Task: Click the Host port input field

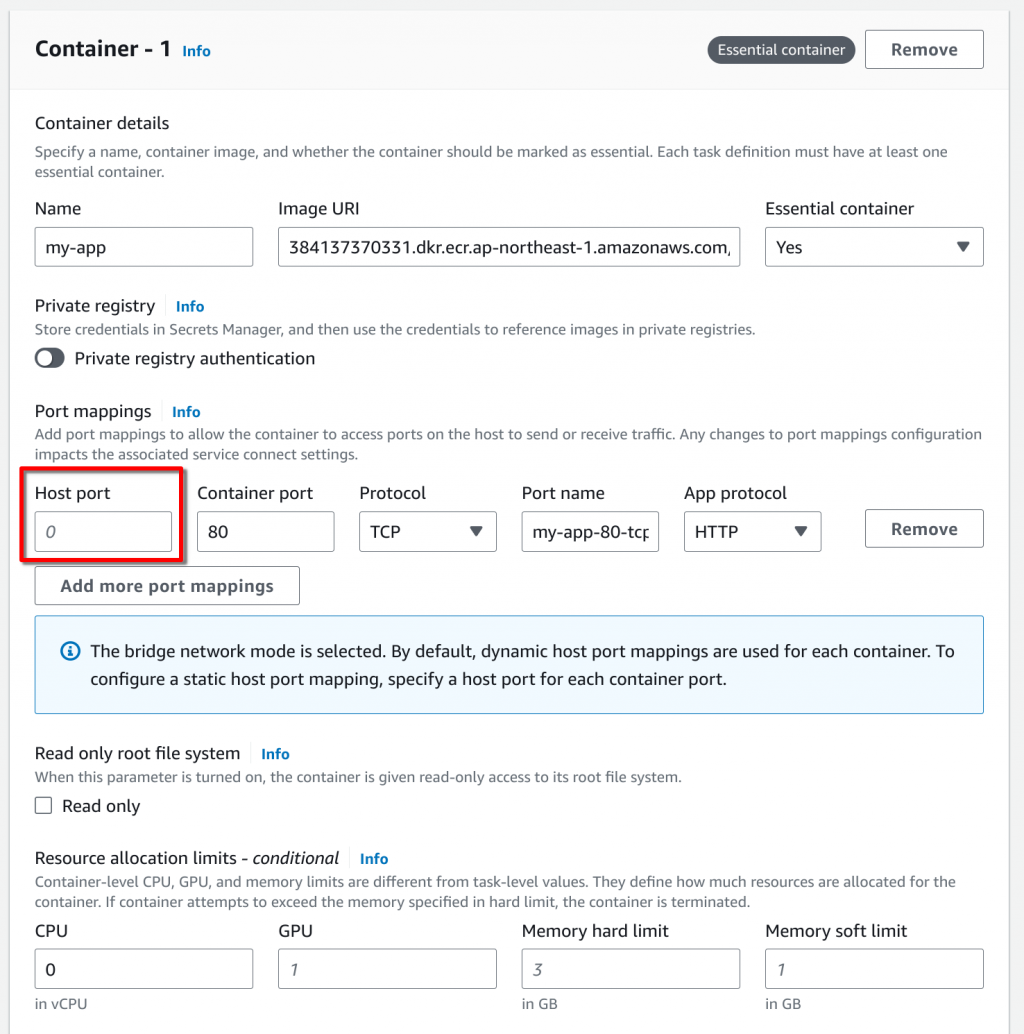Action: 103,532
